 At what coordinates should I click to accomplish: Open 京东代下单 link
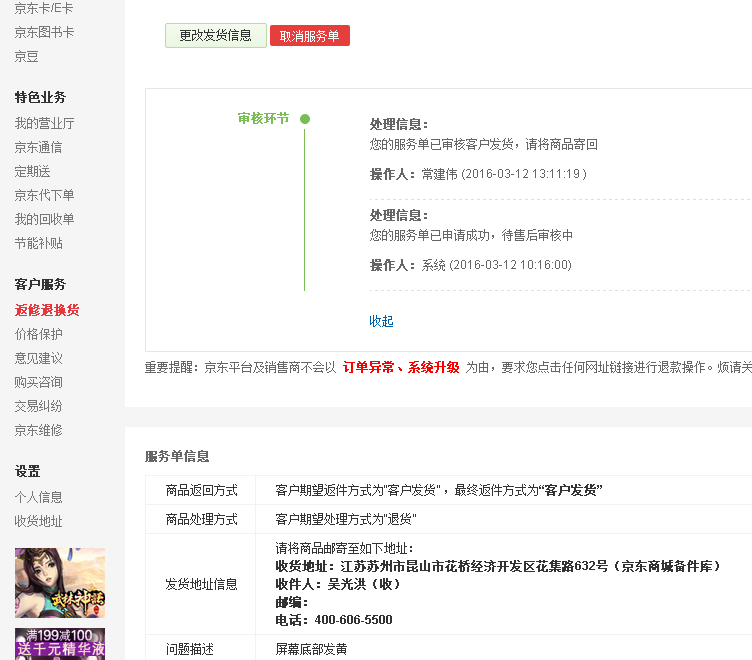(x=44, y=195)
